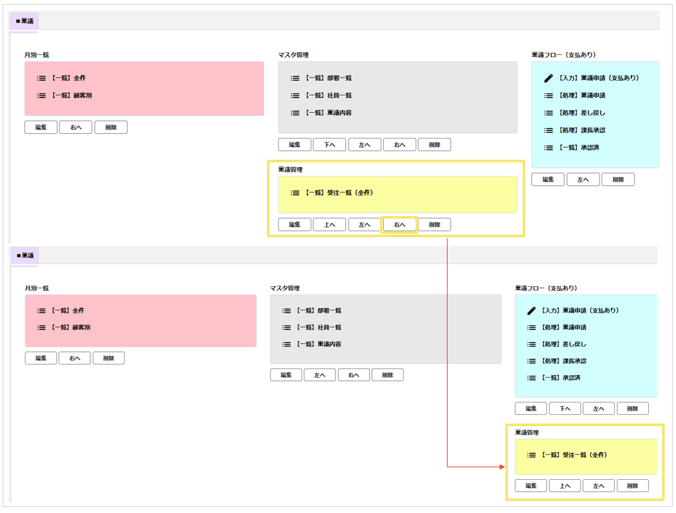The height and width of the screenshot is (513, 676).
Task: Click 右へ under マスタ管理 in lower screen
Action: coord(354,375)
